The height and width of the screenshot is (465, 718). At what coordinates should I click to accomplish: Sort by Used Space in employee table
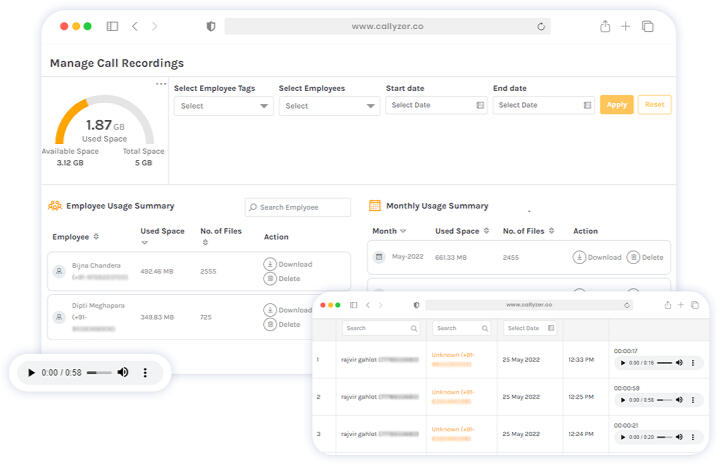click(145, 243)
